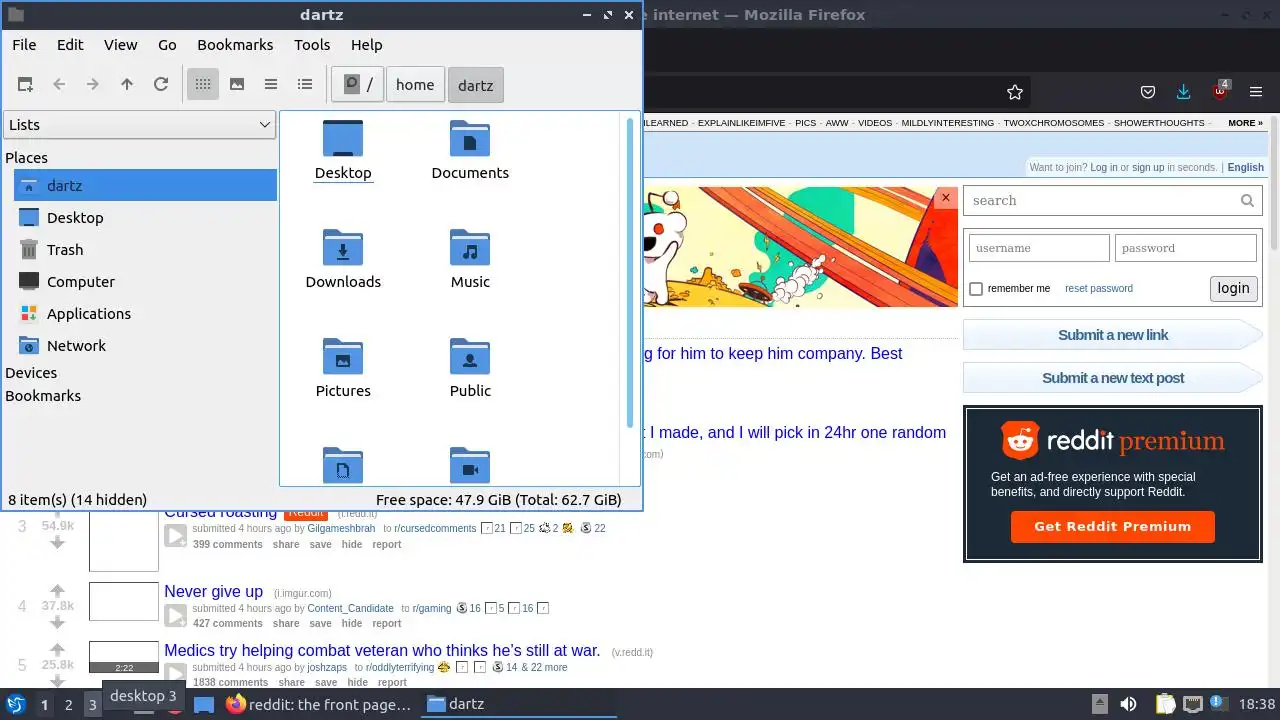Open Computer in Places sidebar

coord(146,282)
